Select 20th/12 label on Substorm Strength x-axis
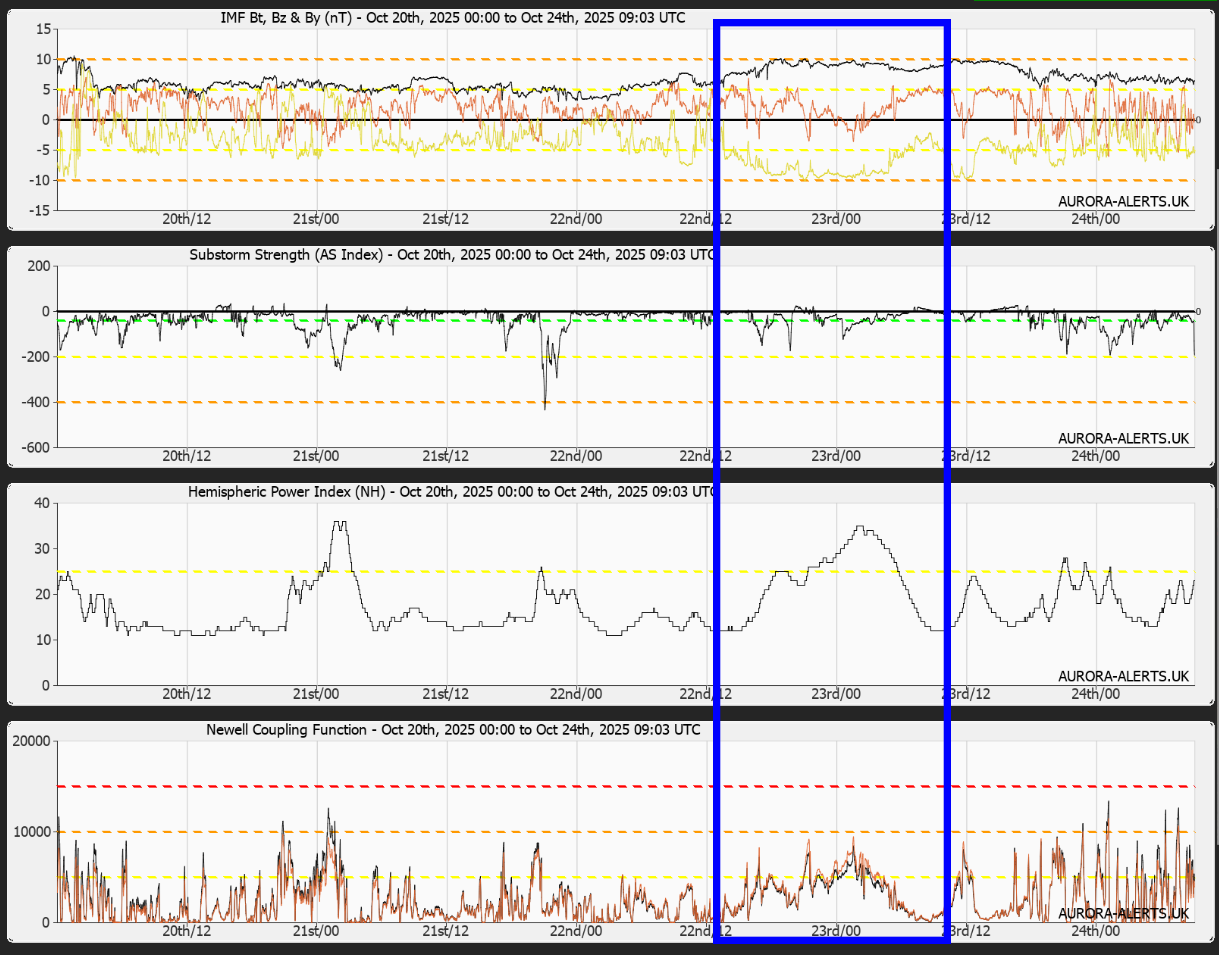Image resolution: width=1219 pixels, height=955 pixels. 186,456
